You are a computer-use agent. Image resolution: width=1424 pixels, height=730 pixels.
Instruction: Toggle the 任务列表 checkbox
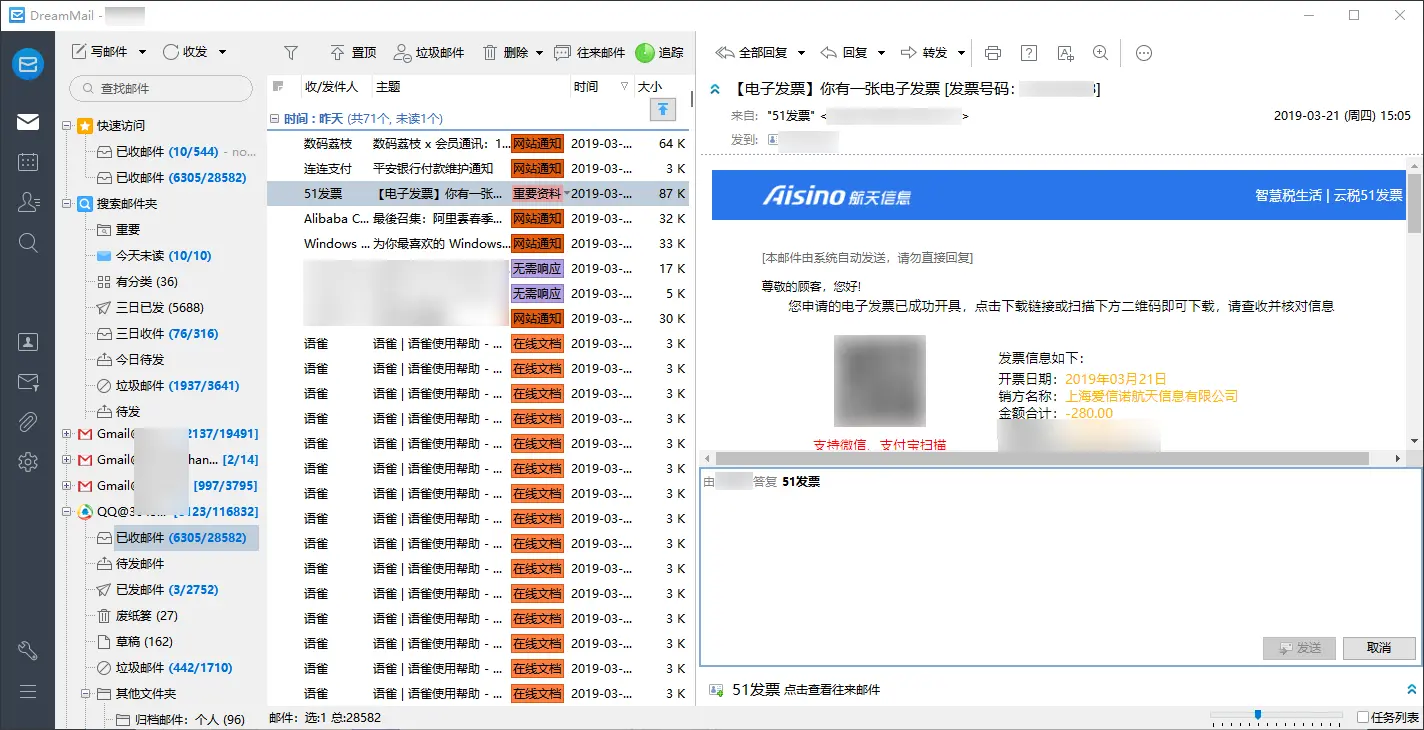click(1363, 717)
